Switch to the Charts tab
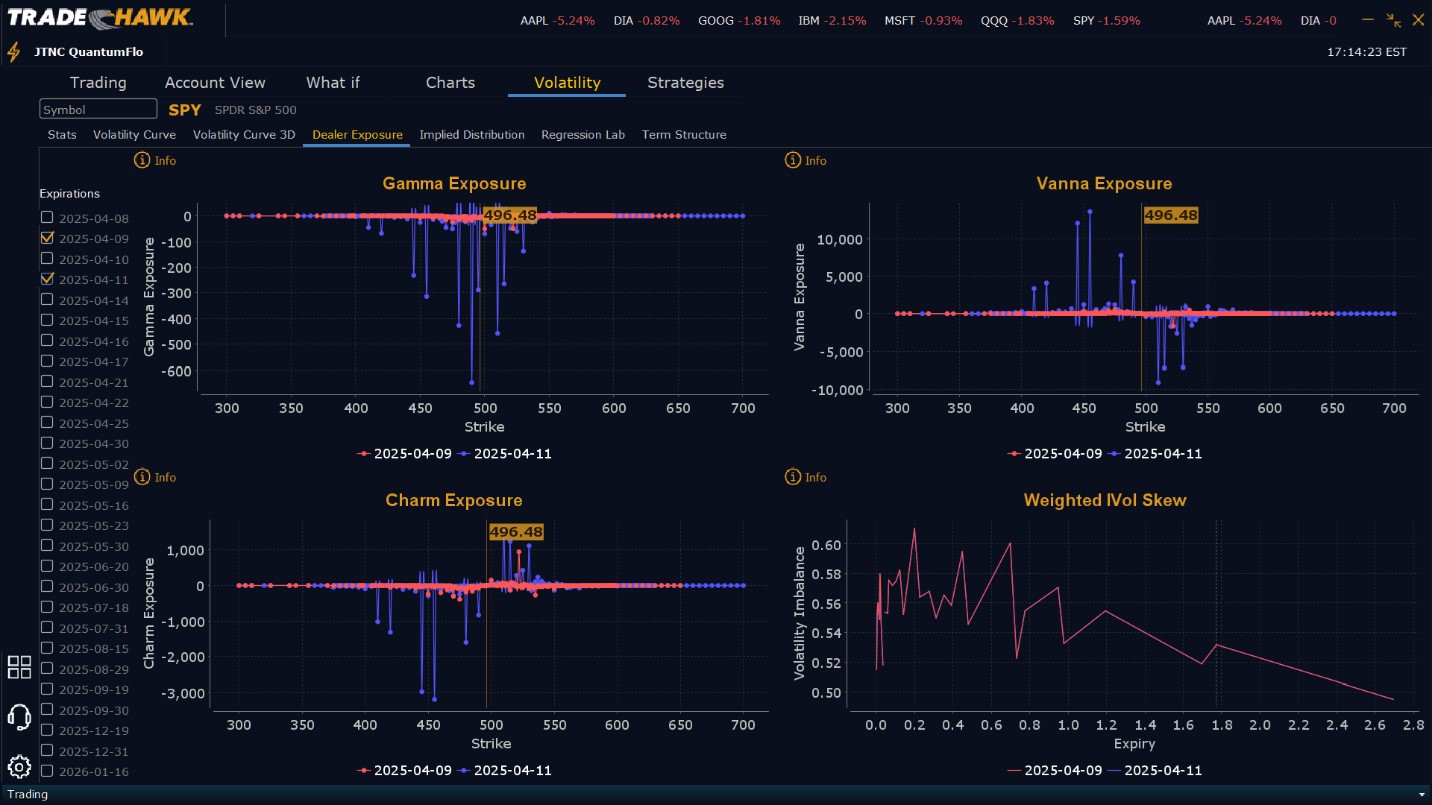The width and height of the screenshot is (1432, 805). point(450,83)
